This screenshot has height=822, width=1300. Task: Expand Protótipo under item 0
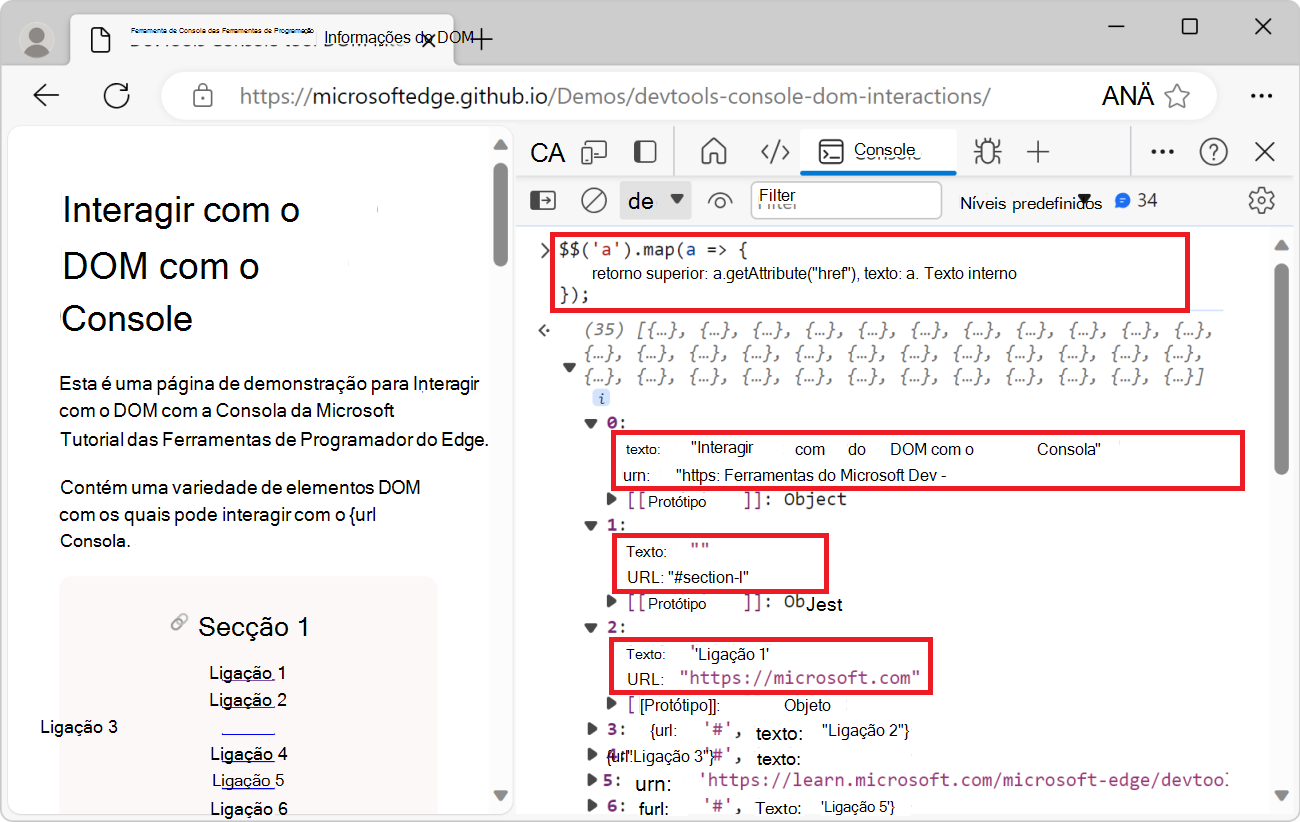613,498
